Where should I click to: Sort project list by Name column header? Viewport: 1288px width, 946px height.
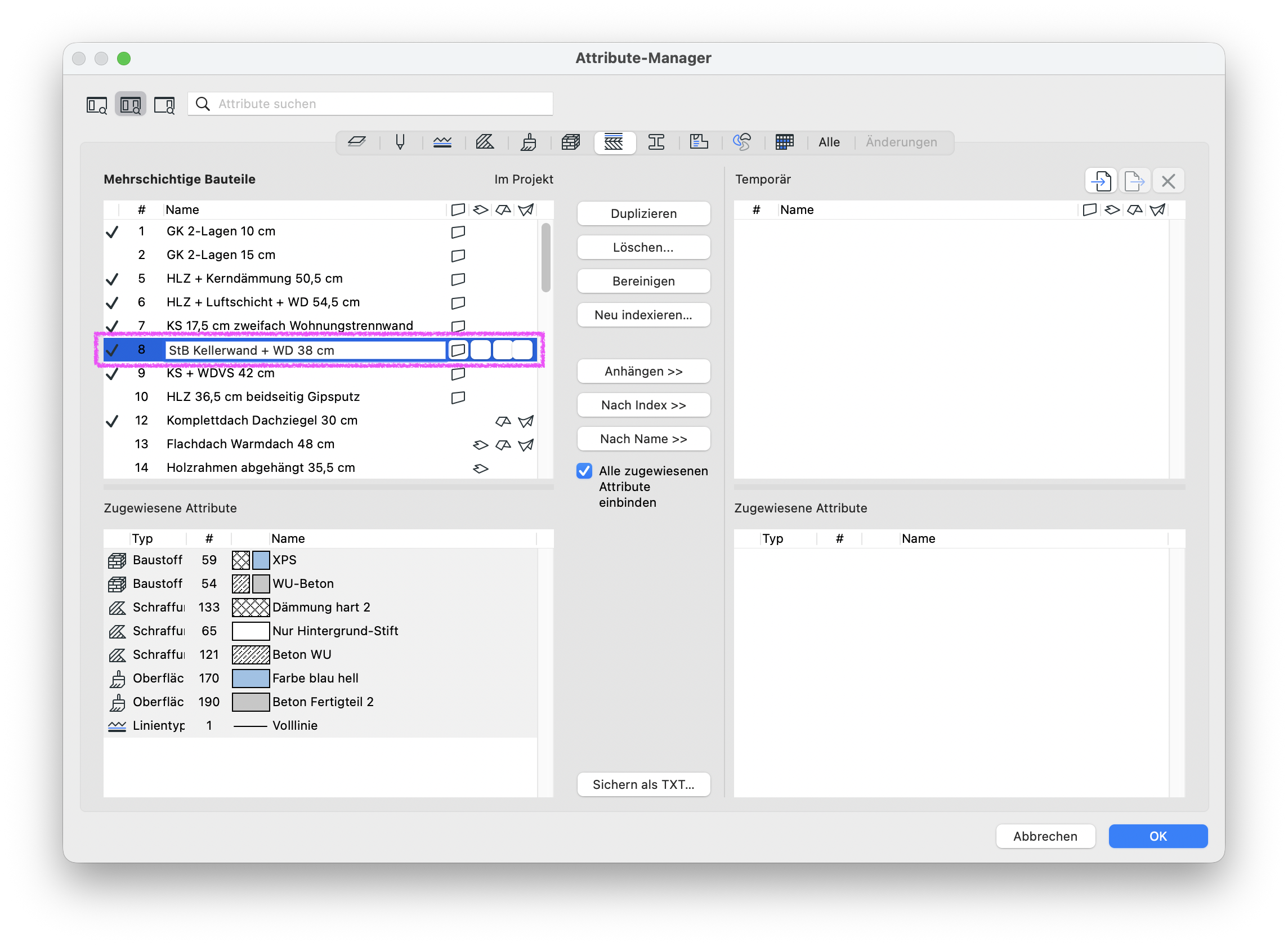click(305, 209)
